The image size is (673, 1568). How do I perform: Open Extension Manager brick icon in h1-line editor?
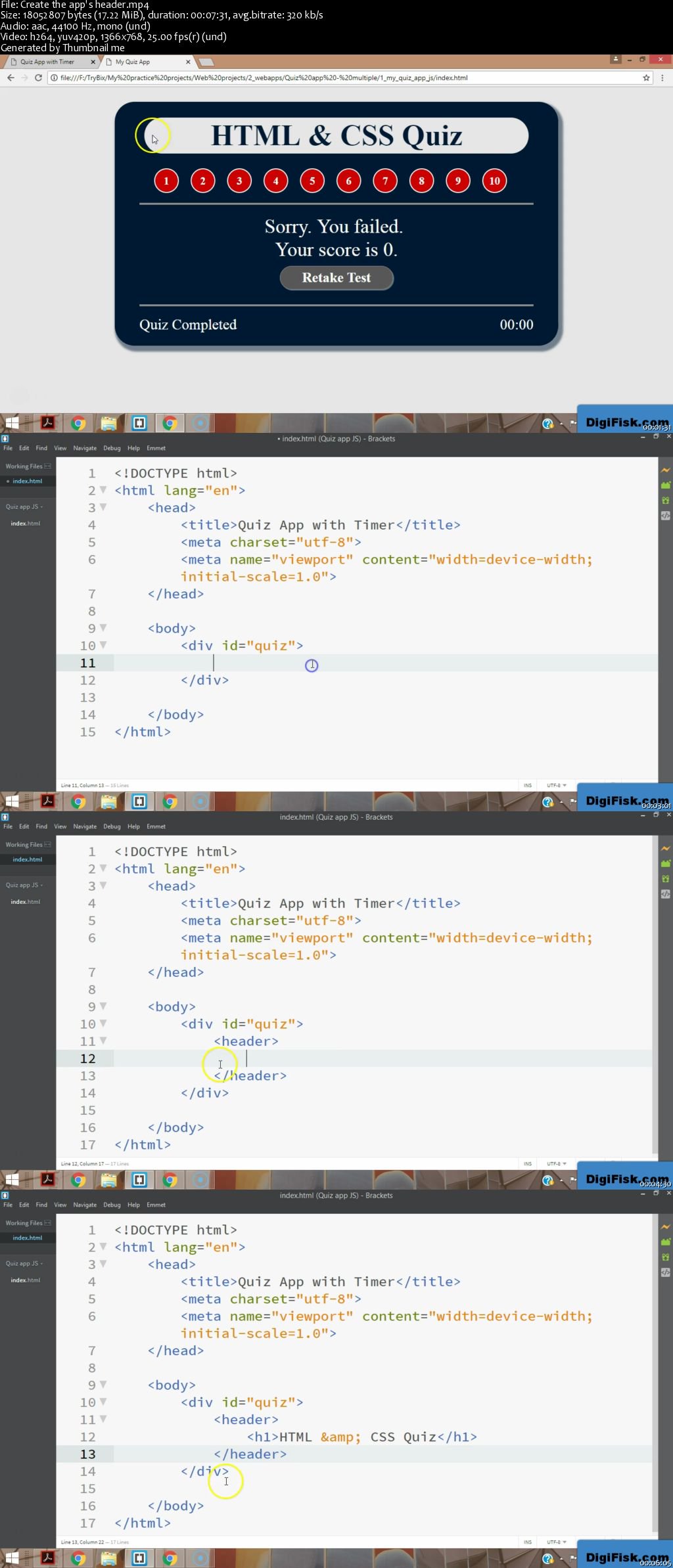tap(666, 1242)
